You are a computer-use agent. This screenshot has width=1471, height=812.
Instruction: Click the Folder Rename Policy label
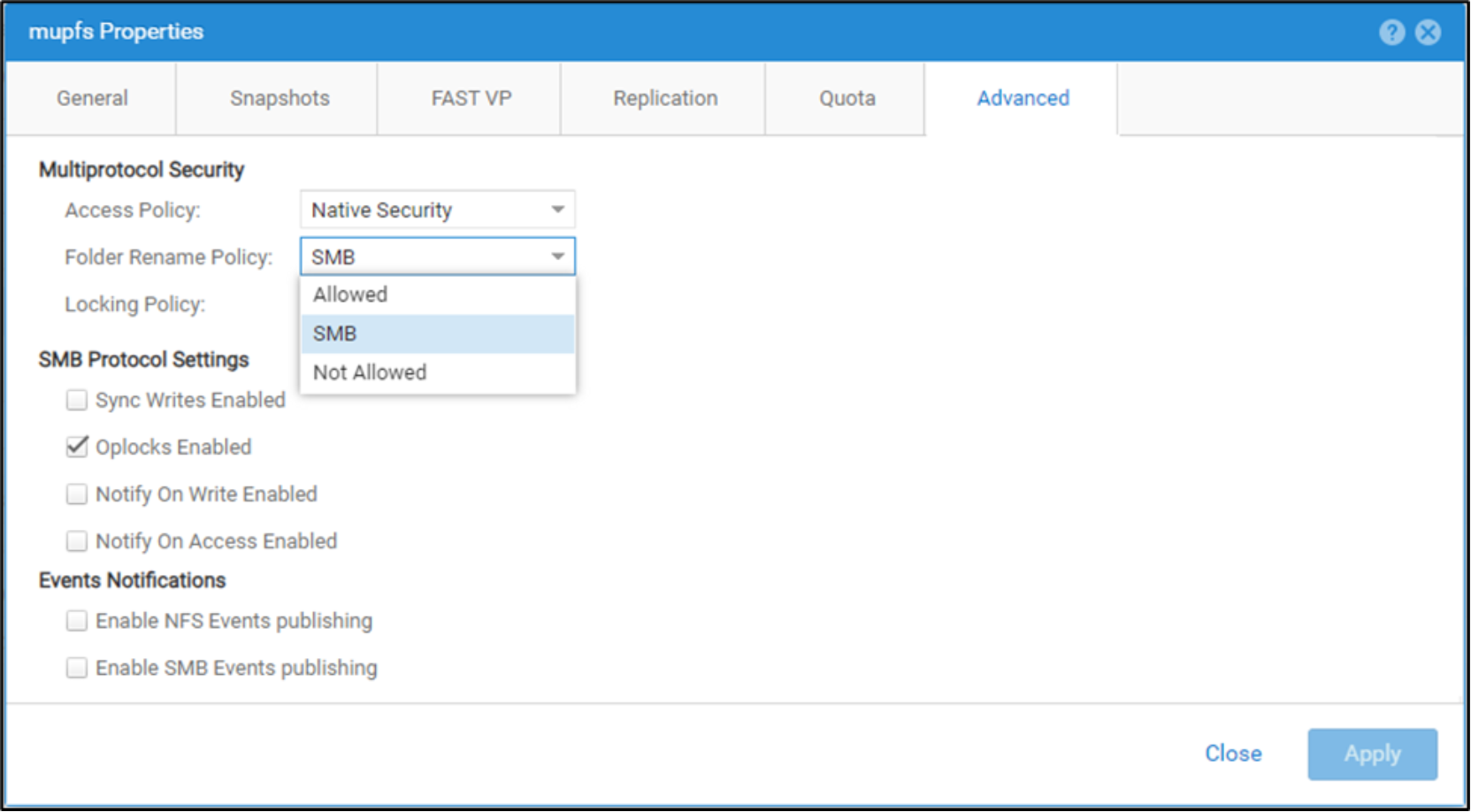click(168, 257)
